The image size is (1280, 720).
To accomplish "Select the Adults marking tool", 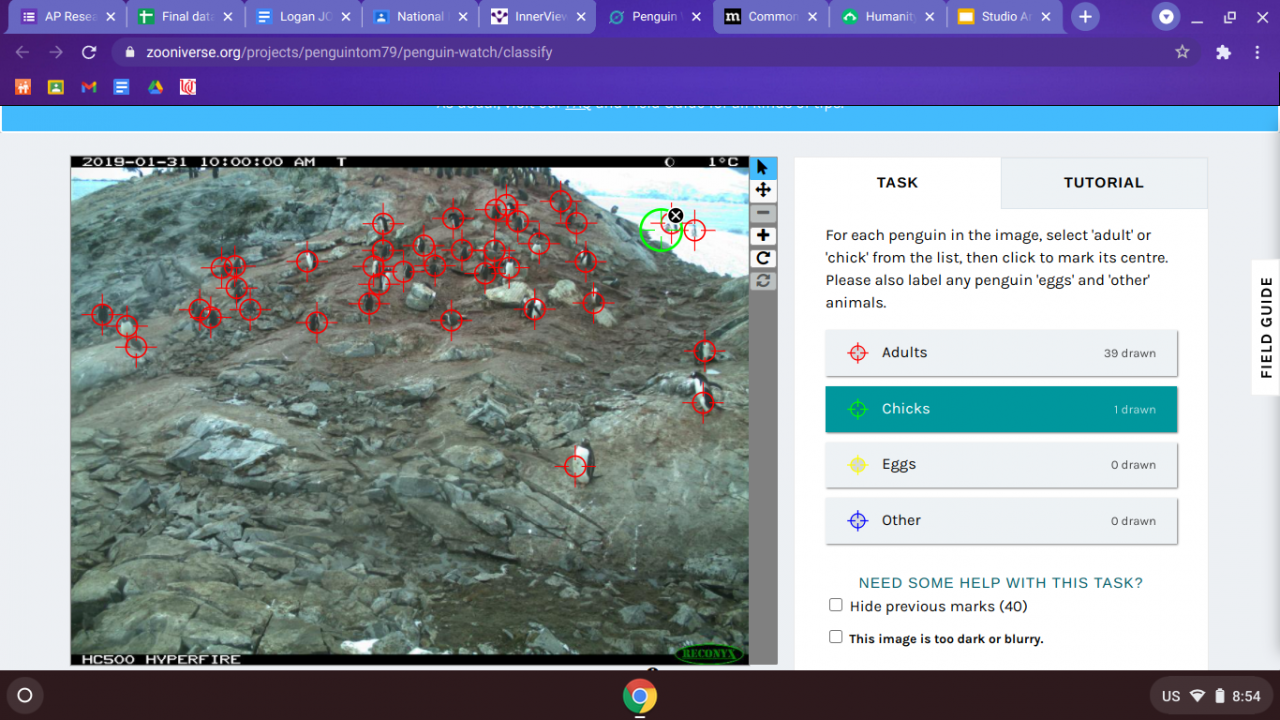I will pyautogui.click(x=1001, y=353).
